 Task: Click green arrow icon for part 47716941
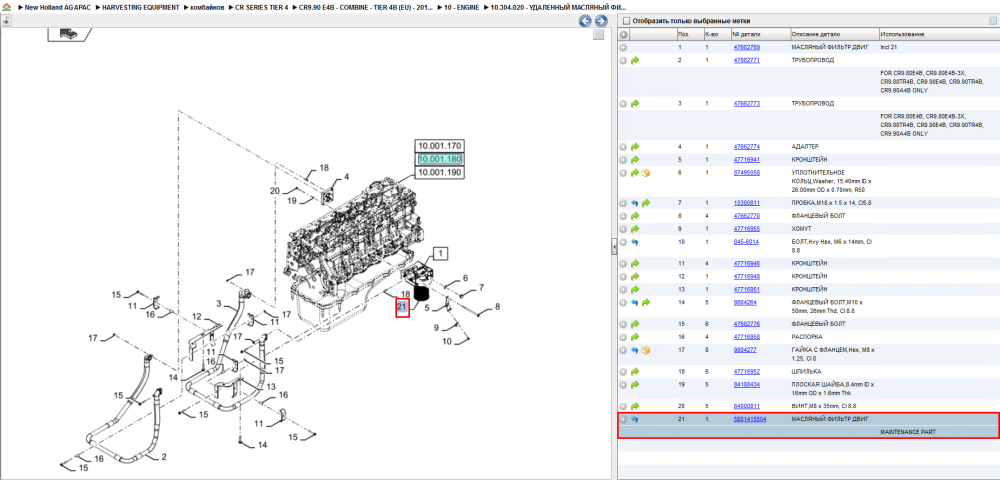[x=635, y=159]
